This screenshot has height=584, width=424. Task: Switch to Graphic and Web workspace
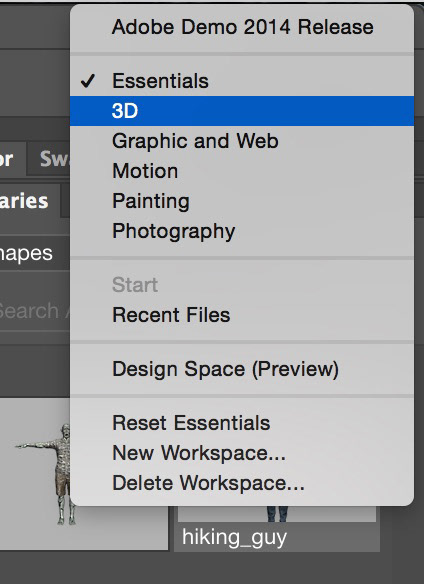coord(242,141)
